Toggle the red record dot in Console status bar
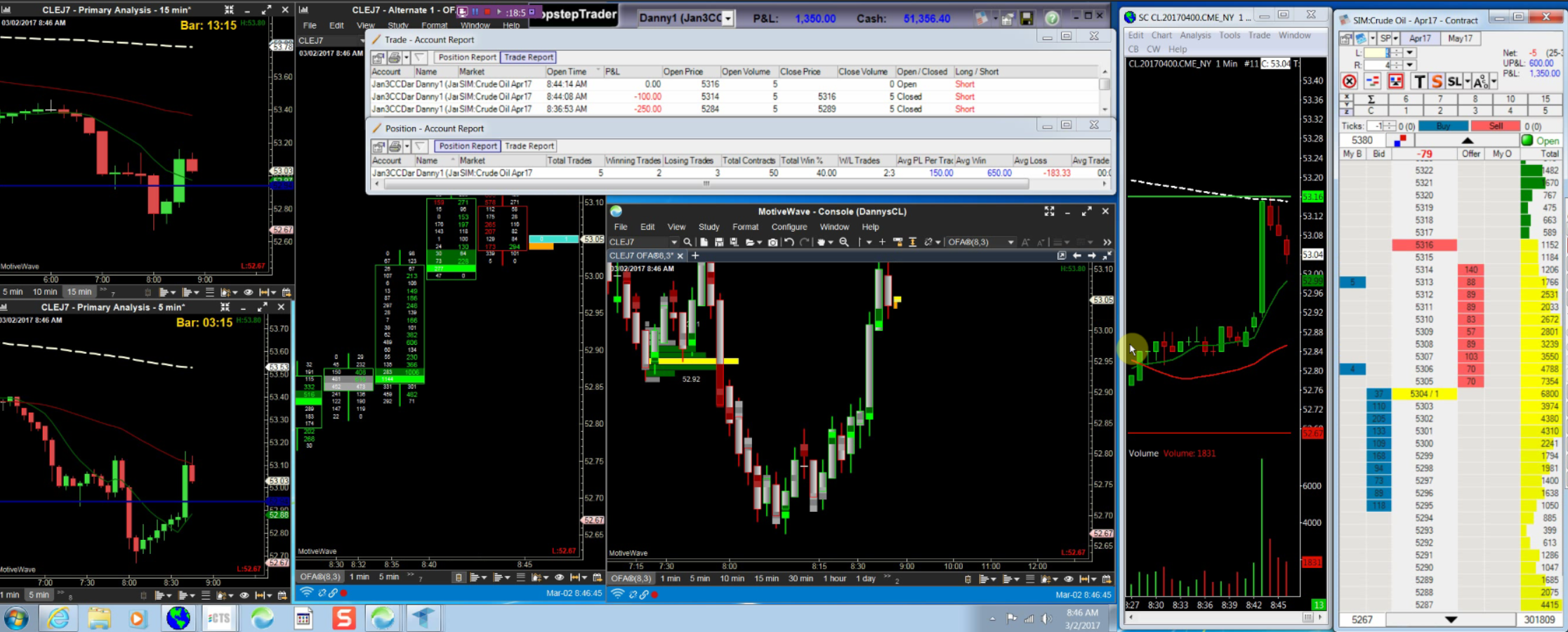This screenshot has width=1568, height=632. pos(654,594)
